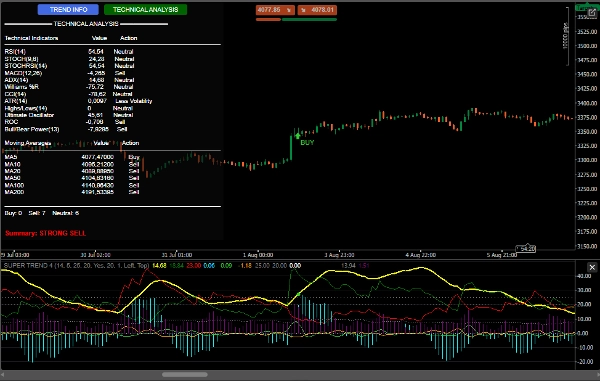Viewport: 600px width, 381px height.
Task: Select the STOCHRSI(14) indicator name
Action: click(x=26, y=66)
